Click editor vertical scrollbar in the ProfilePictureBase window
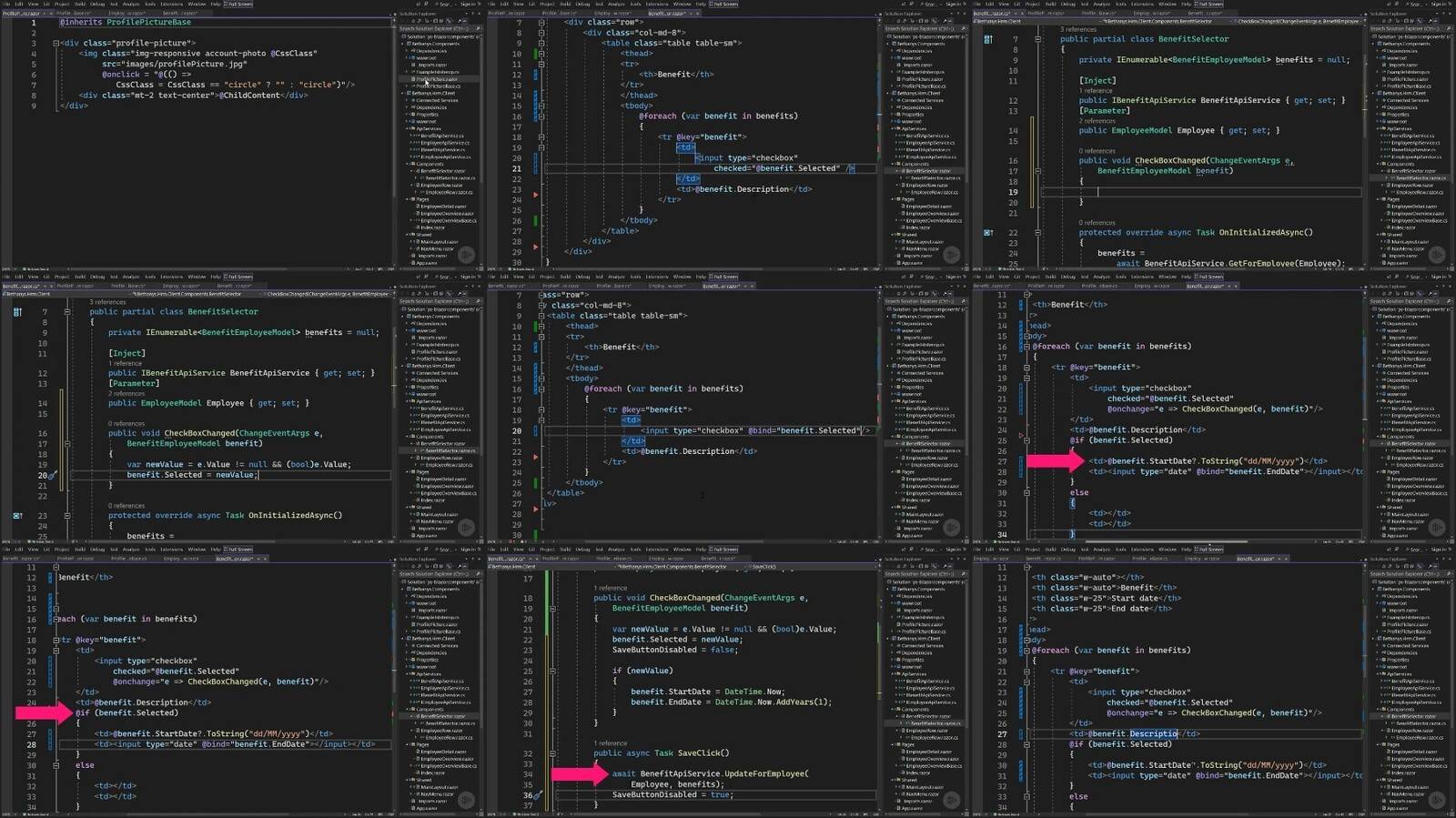The image size is (1456, 818). point(393,146)
